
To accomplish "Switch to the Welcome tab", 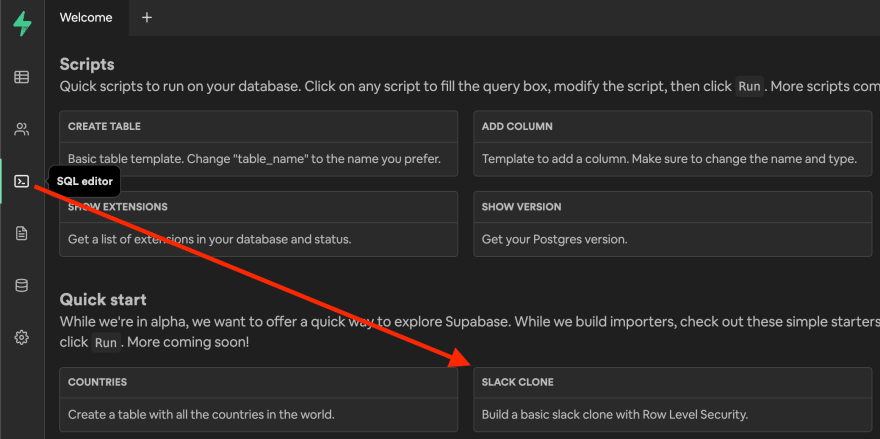I will pyautogui.click(x=86, y=17).
